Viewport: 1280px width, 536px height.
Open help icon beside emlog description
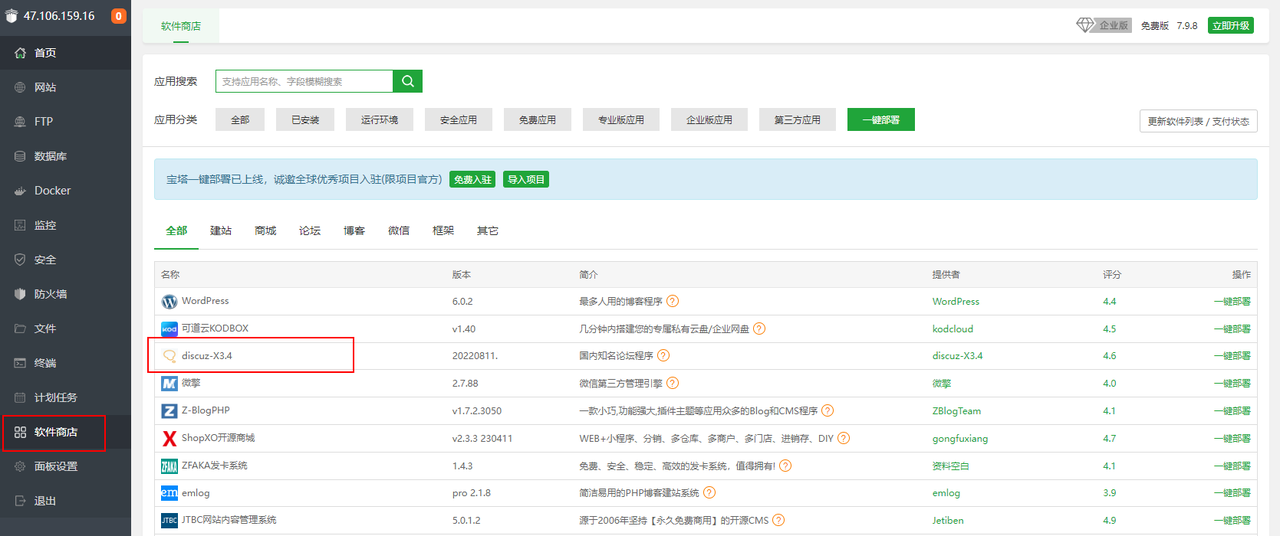pyautogui.click(x=709, y=493)
